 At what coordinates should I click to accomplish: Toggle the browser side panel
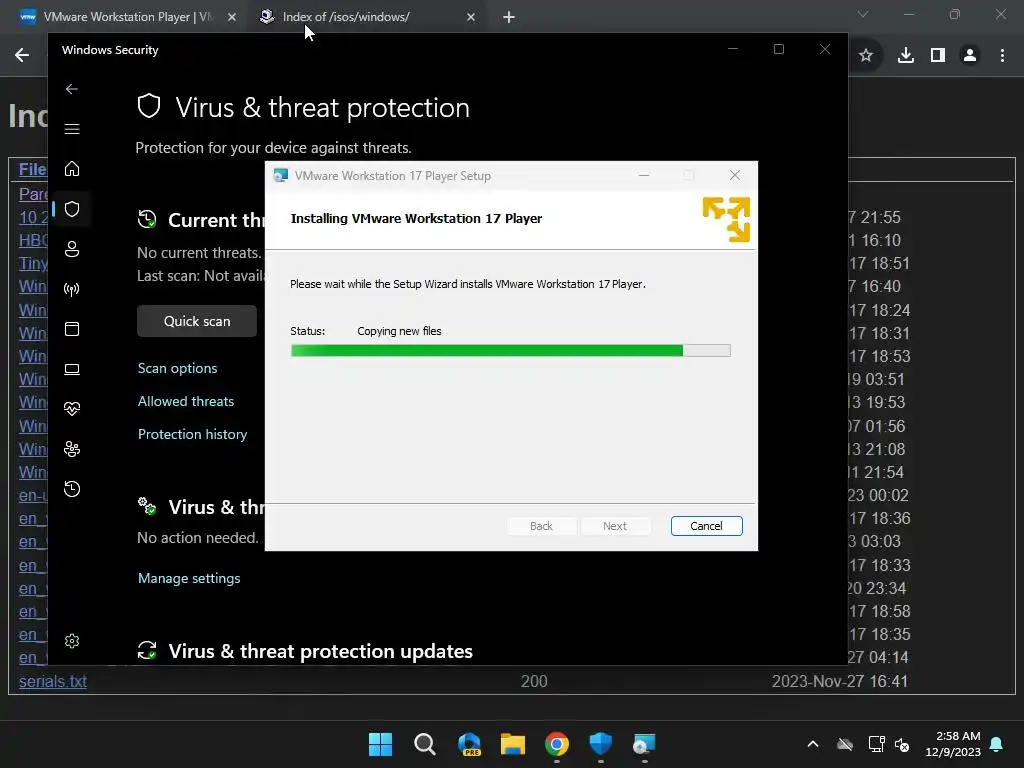(x=938, y=56)
